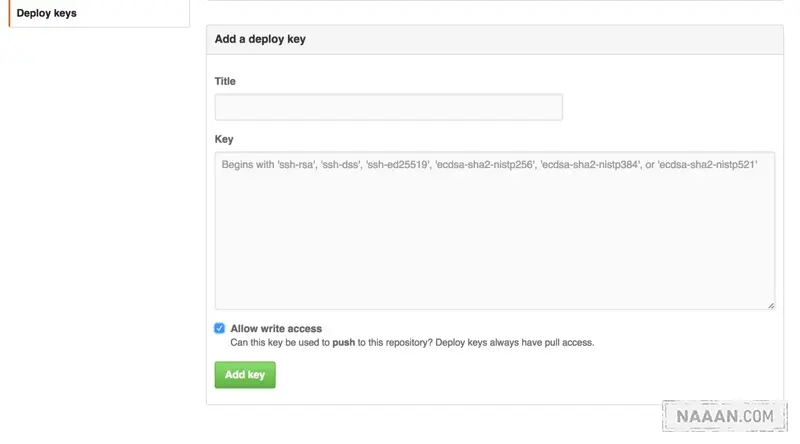Click the bold word 'push' in the description
Image resolution: width=800 pixels, height=444 pixels.
(x=344, y=342)
